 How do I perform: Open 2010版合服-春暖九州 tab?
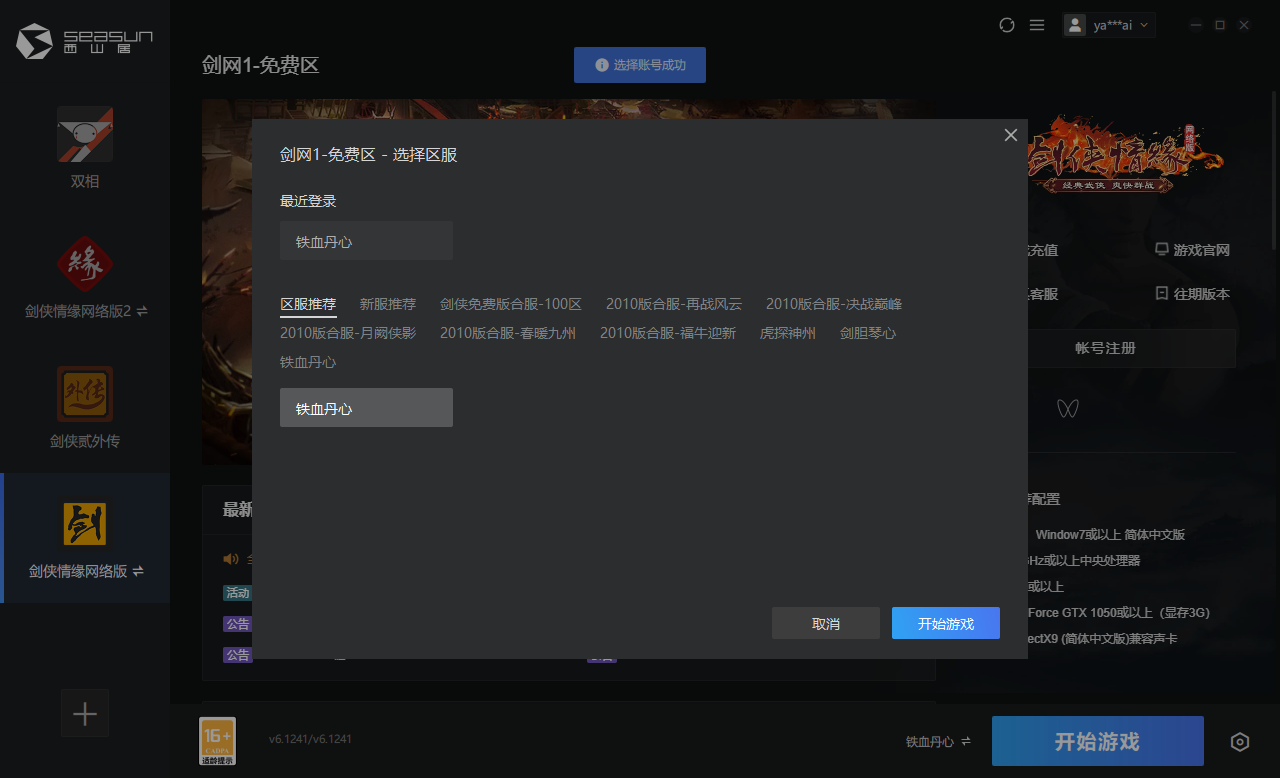(508, 333)
